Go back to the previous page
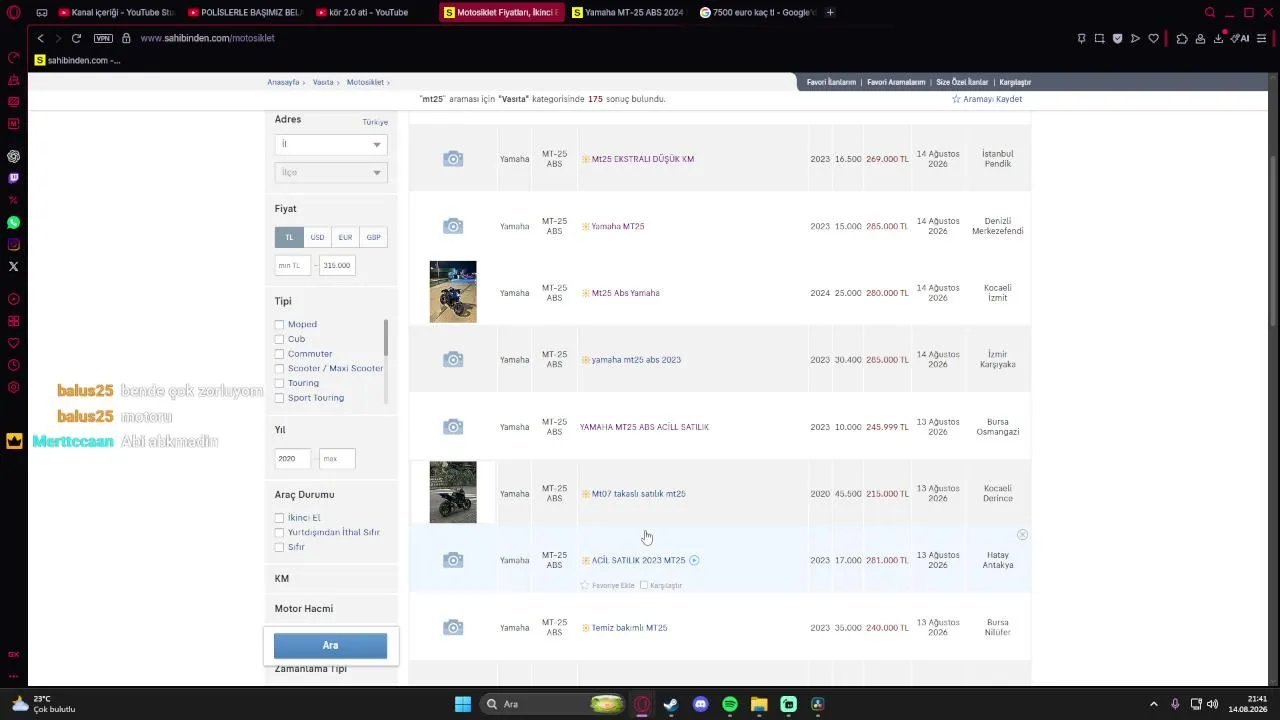Image resolution: width=1280 pixels, height=720 pixels. tap(40, 38)
